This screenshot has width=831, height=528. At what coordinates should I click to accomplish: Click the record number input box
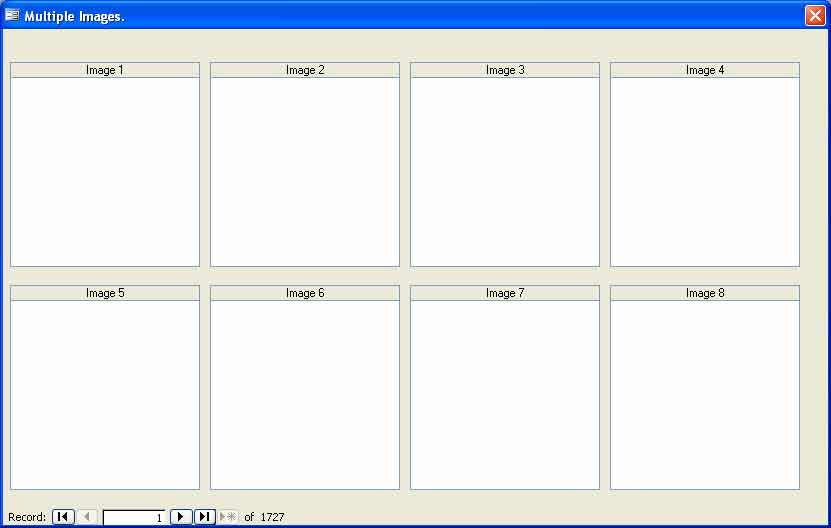tap(134, 517)
